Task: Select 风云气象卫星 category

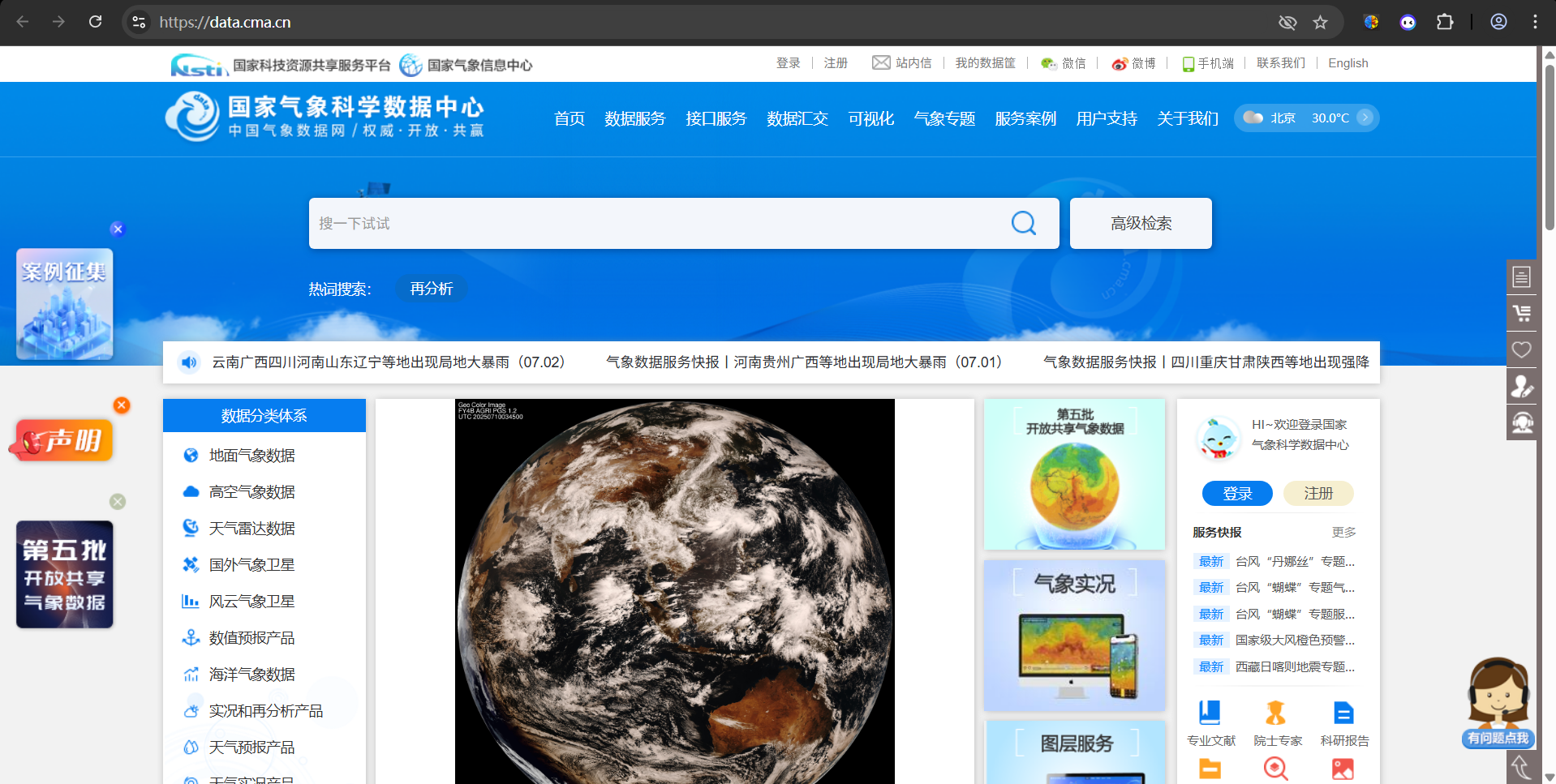Action: [x=251, y=602]
